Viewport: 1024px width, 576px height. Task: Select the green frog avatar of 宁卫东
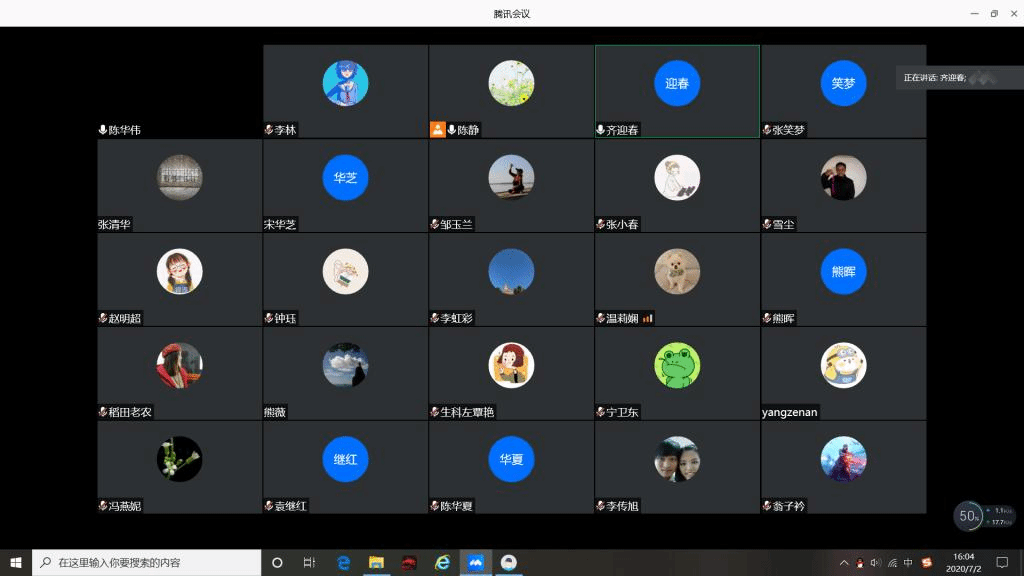point(677,365)
